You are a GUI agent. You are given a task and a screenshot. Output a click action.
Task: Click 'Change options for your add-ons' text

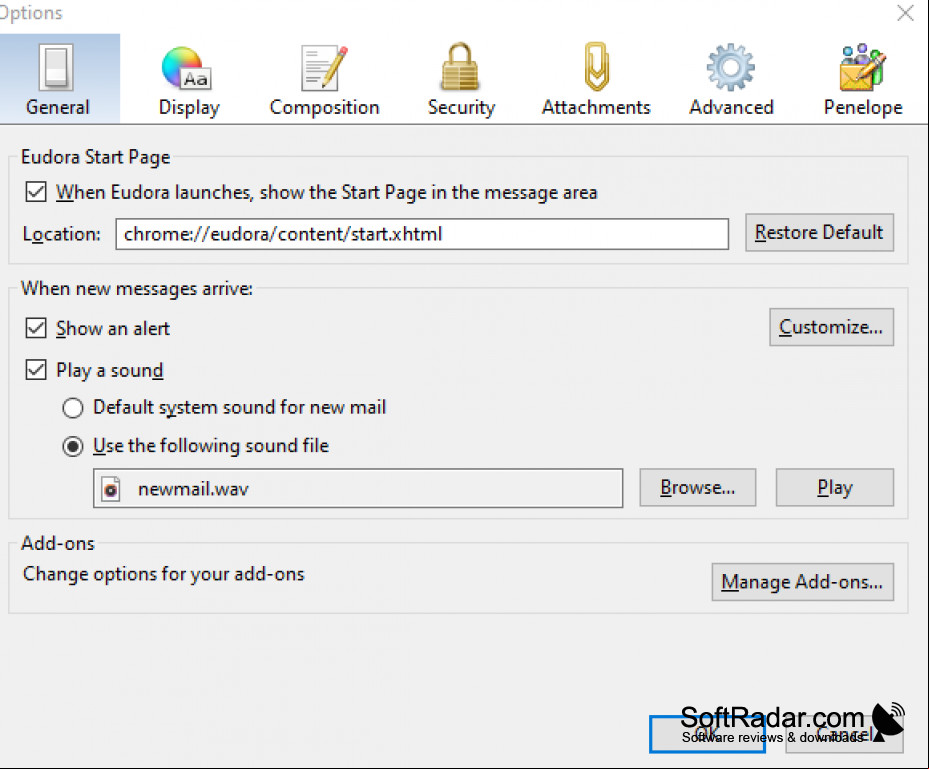click(x=164, y=574)
